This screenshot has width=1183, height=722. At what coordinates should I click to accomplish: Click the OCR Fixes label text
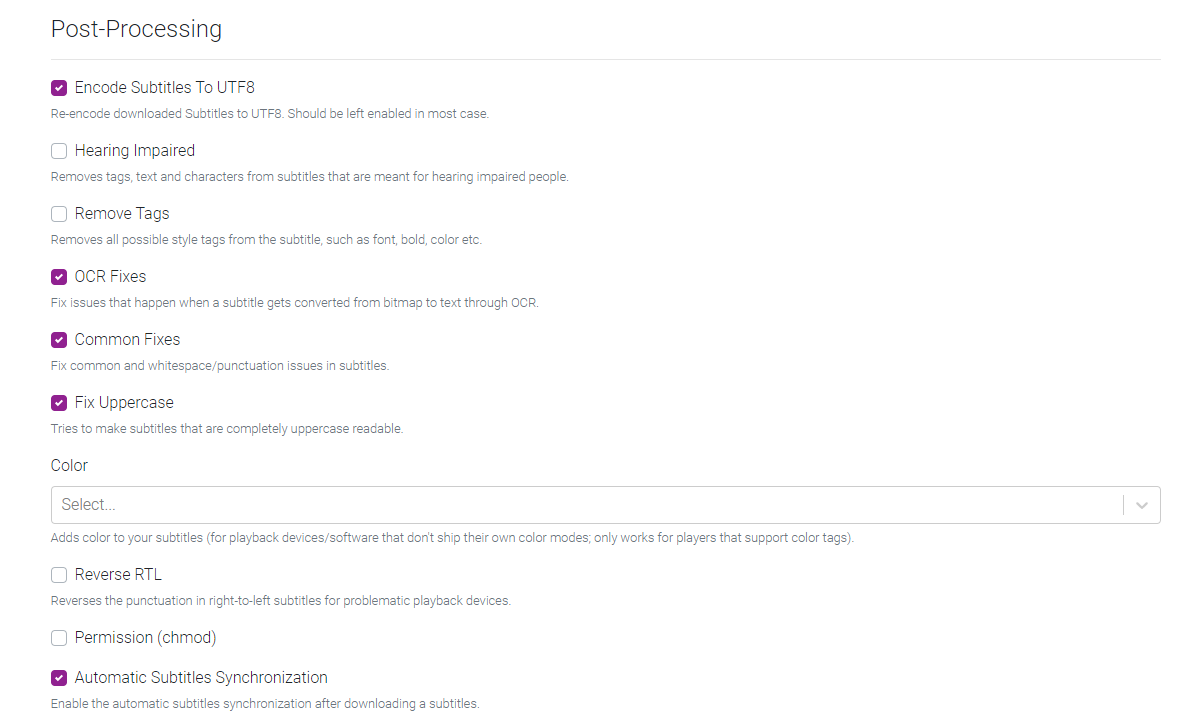[110, 276]
